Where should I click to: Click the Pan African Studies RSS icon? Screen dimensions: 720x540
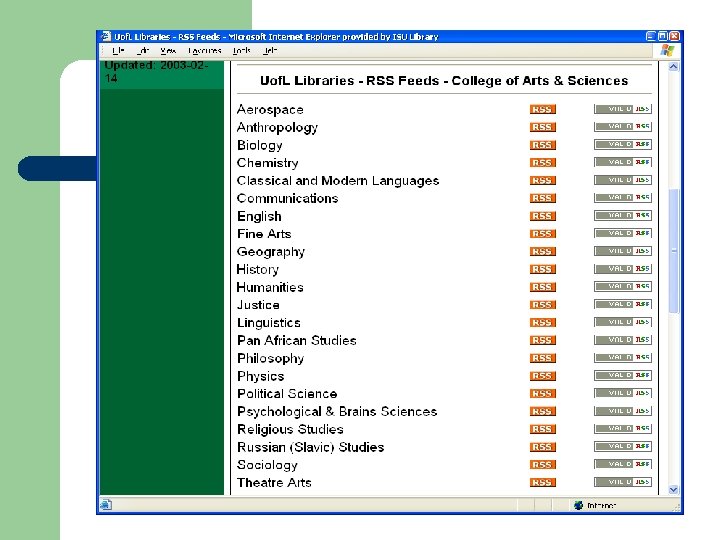(x=542, y=340)
